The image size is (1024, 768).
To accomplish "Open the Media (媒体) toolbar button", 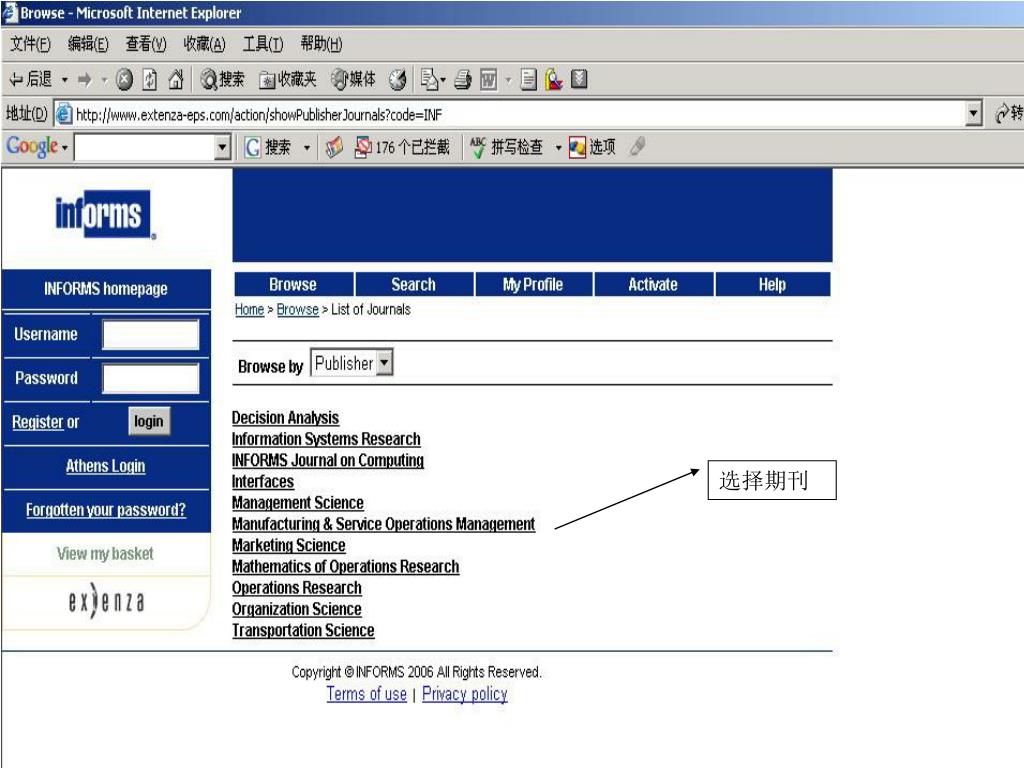I will [353, 80].
